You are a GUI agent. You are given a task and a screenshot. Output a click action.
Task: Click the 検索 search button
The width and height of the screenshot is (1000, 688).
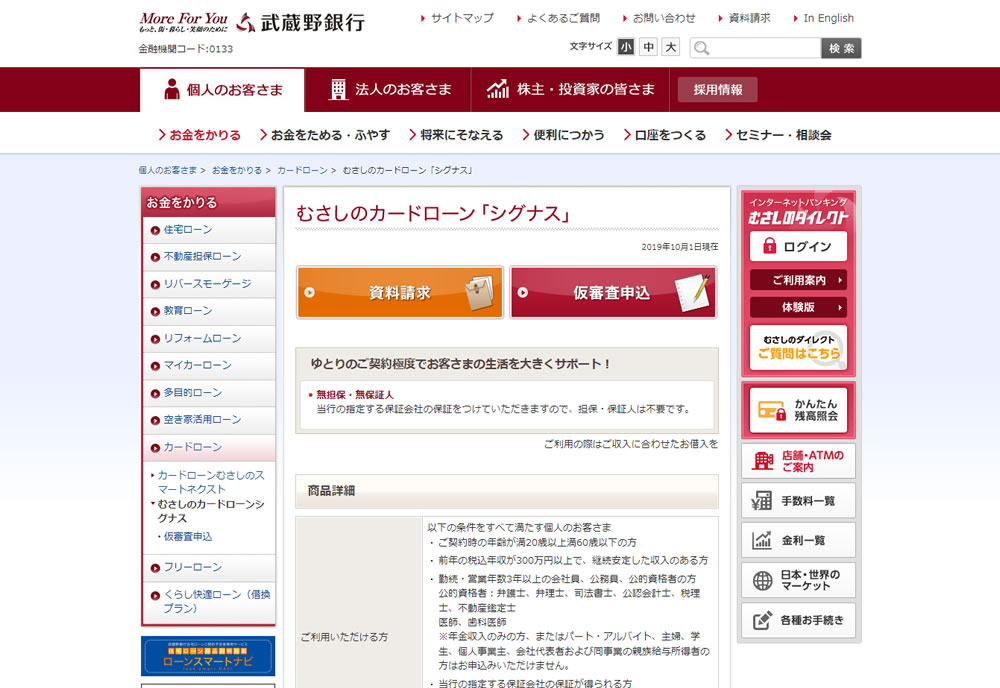point(841,48)
